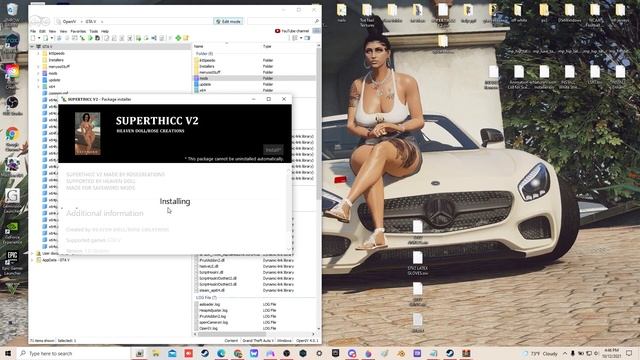Collapse the LOG File group header
The width and height of the screenshot is (640, 360).
(206, 298)
